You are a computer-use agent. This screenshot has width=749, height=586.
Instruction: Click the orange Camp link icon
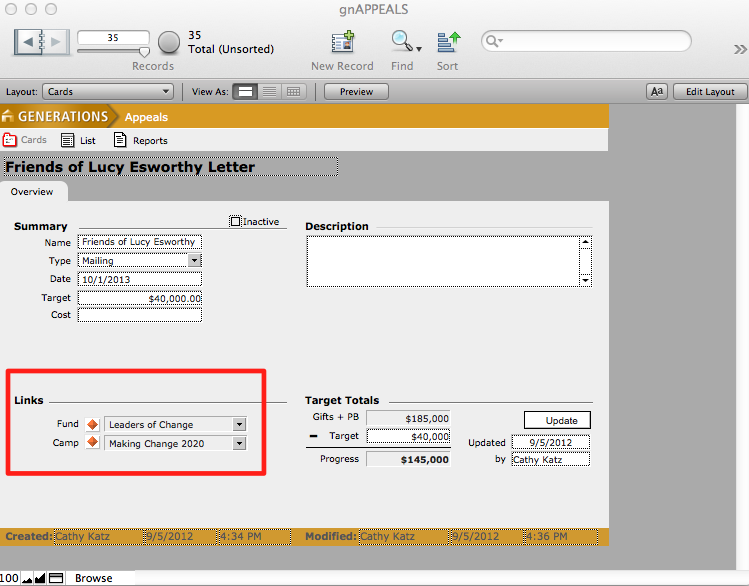93,443
